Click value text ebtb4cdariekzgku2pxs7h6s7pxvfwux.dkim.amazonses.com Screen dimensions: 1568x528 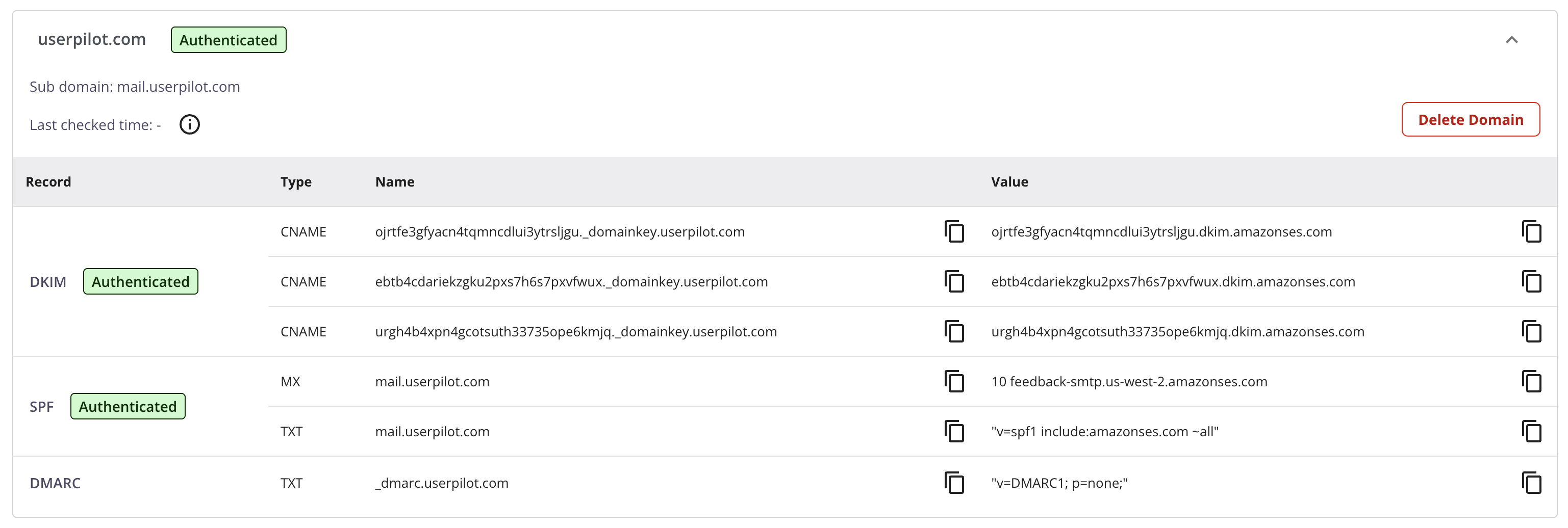[x=1173, y=282]
